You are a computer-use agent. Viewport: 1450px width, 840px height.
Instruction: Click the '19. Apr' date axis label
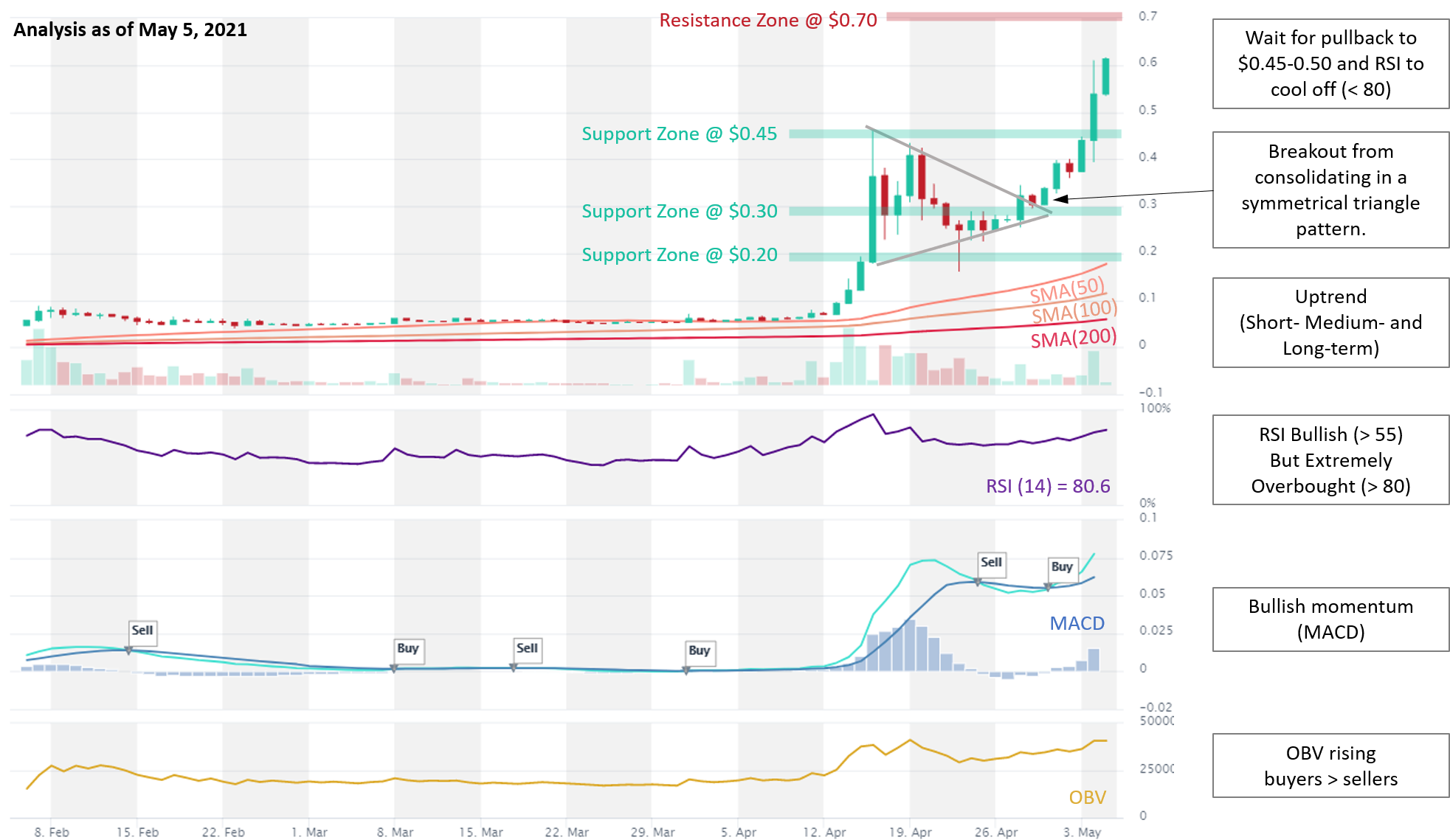910,832
